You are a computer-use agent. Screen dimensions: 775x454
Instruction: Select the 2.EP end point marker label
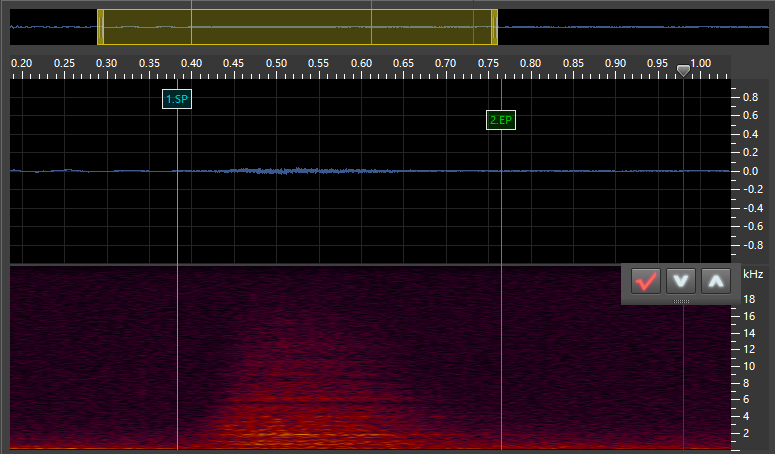pyautogui.click(x=501, y=121)
